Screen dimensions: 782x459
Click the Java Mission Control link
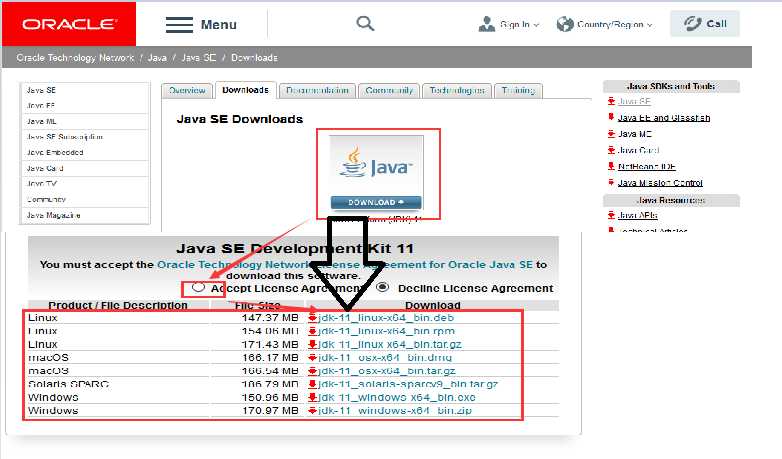click(x=660, y=183)
